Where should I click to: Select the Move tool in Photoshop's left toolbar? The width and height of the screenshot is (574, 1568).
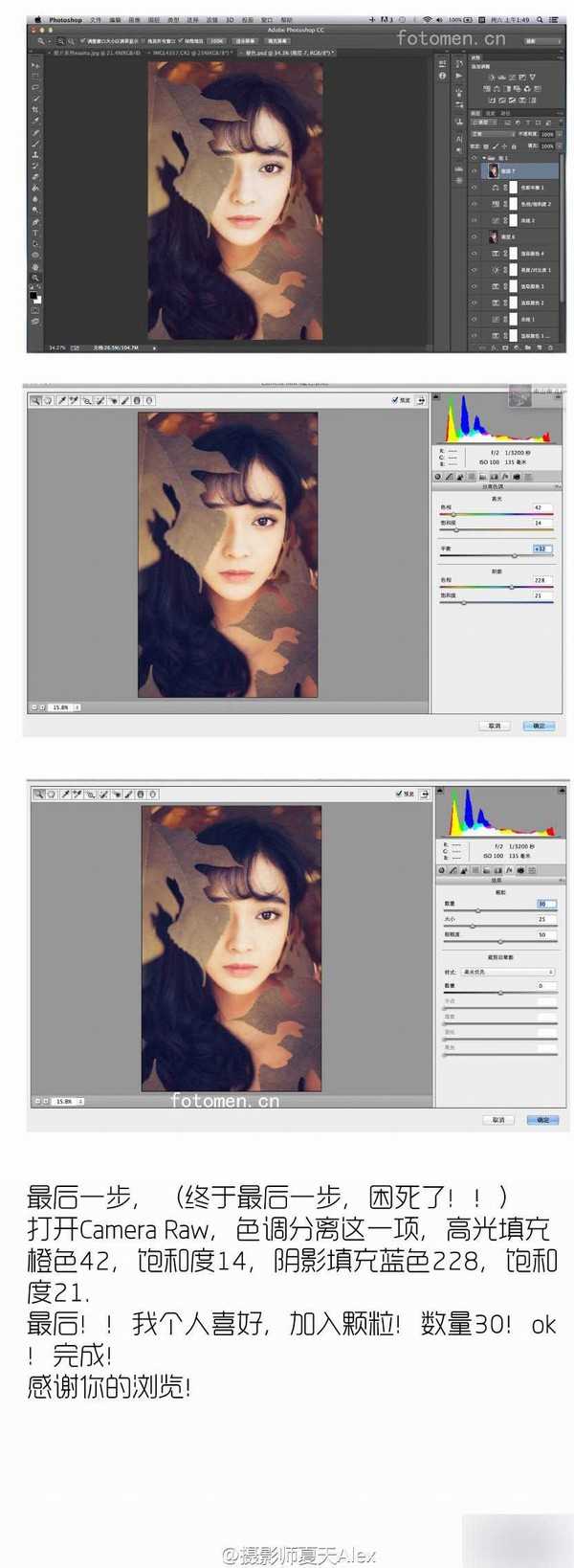[36, 65]
